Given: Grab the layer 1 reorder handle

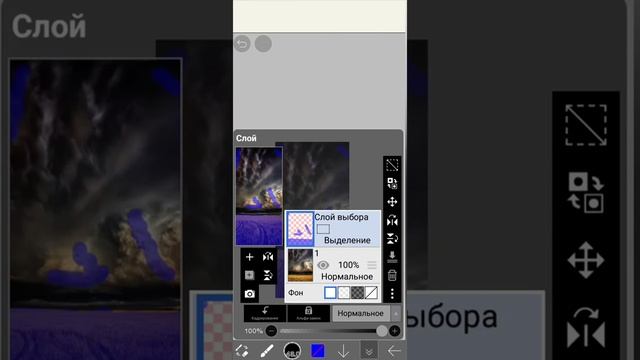Looking at the screenshot, I should [x=372, y=265].
